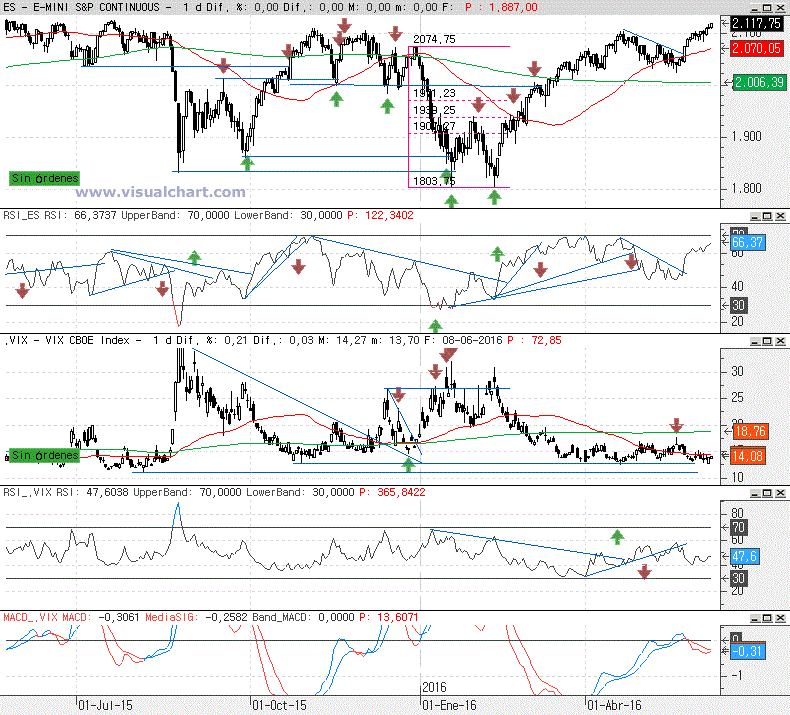Screen dimensions: 790x715
Task: Click the -0,31 MACD value tag
Action: (x=748, y=651)
